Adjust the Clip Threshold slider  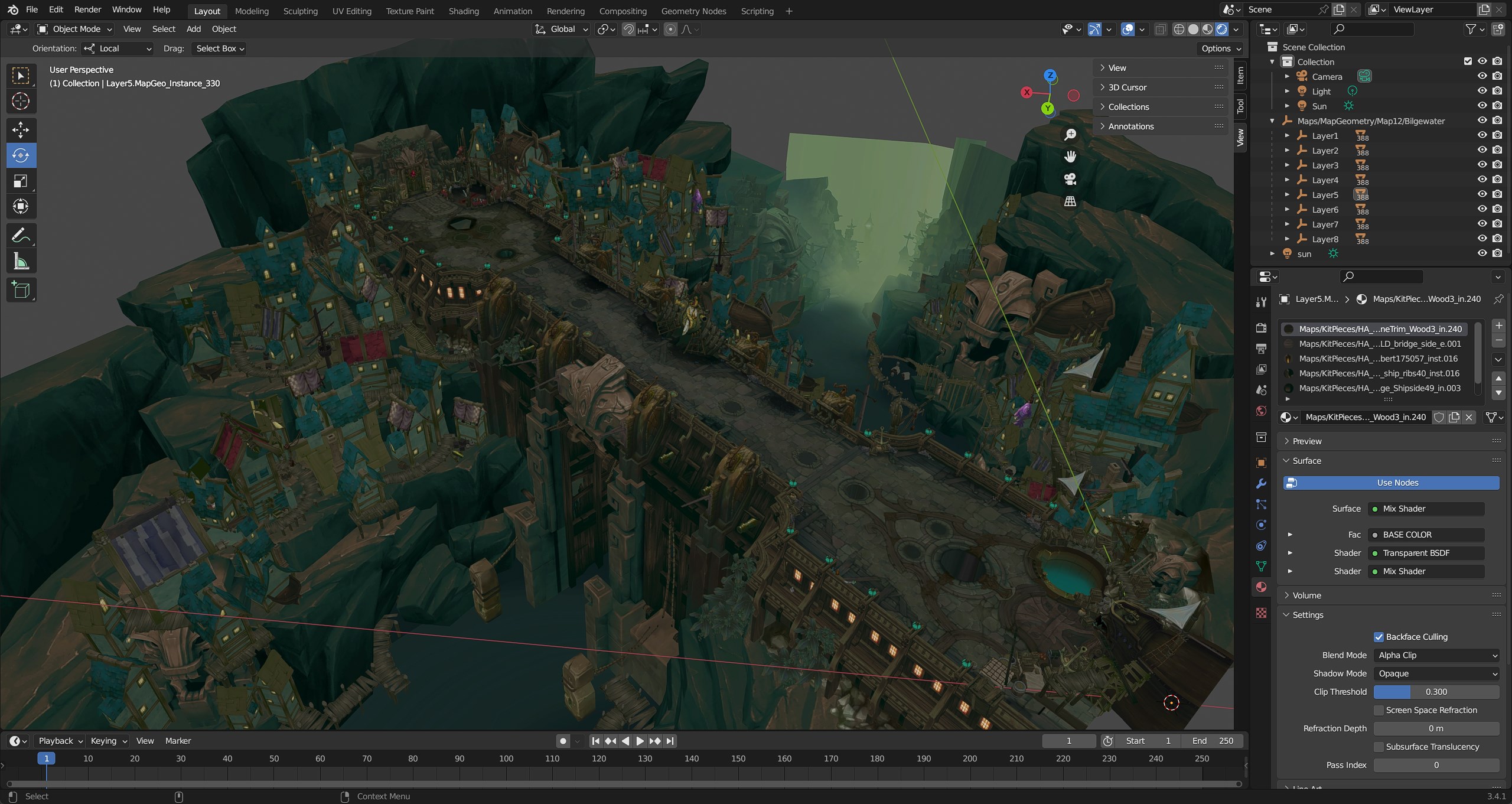tap(1436, 692)
